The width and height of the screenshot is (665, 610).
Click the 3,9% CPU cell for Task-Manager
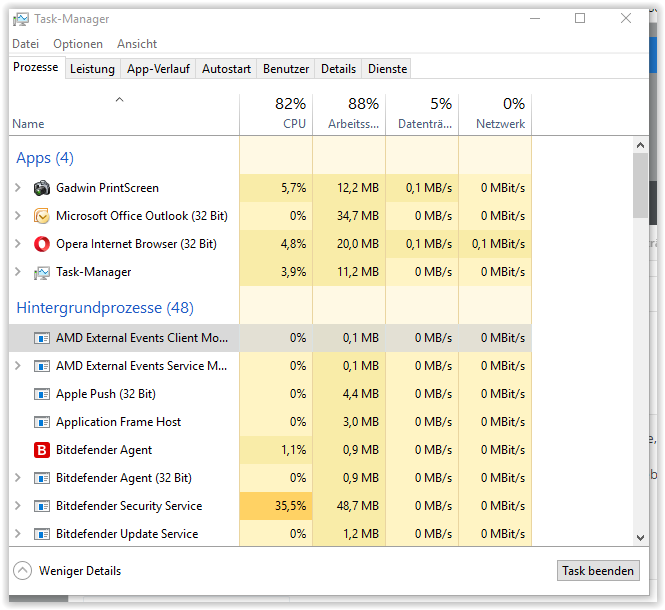point(276,272)
